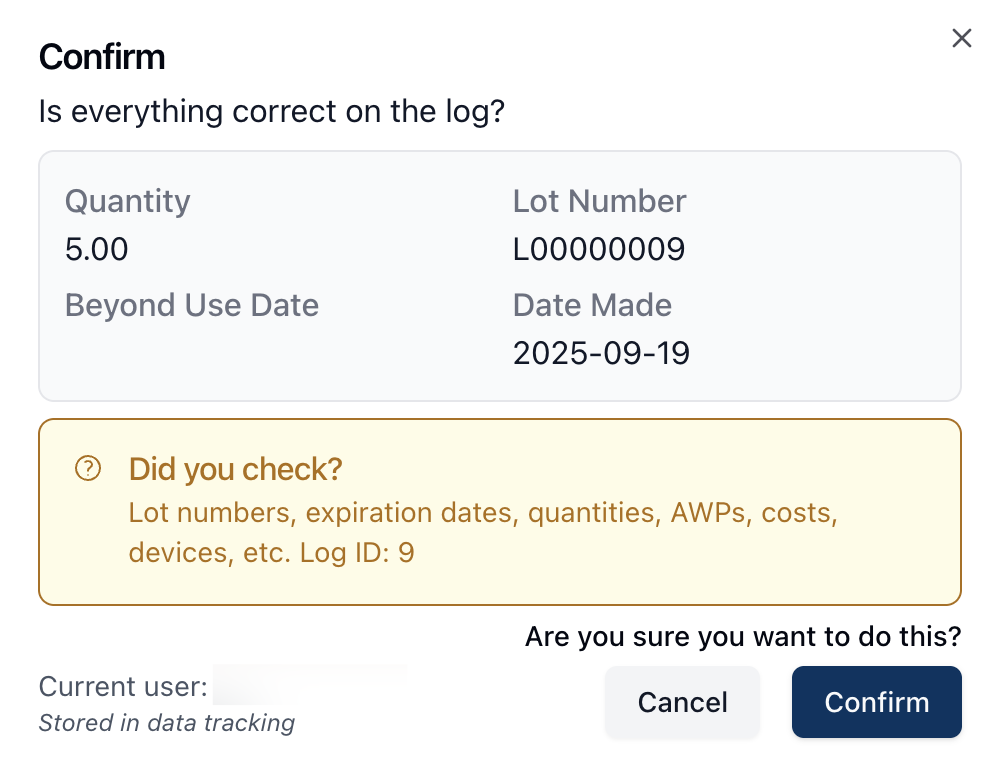The width and height of the screenshot is (1000, 782).
Task: Click the Lot Number value L00000009
Action: pos(599,249)
